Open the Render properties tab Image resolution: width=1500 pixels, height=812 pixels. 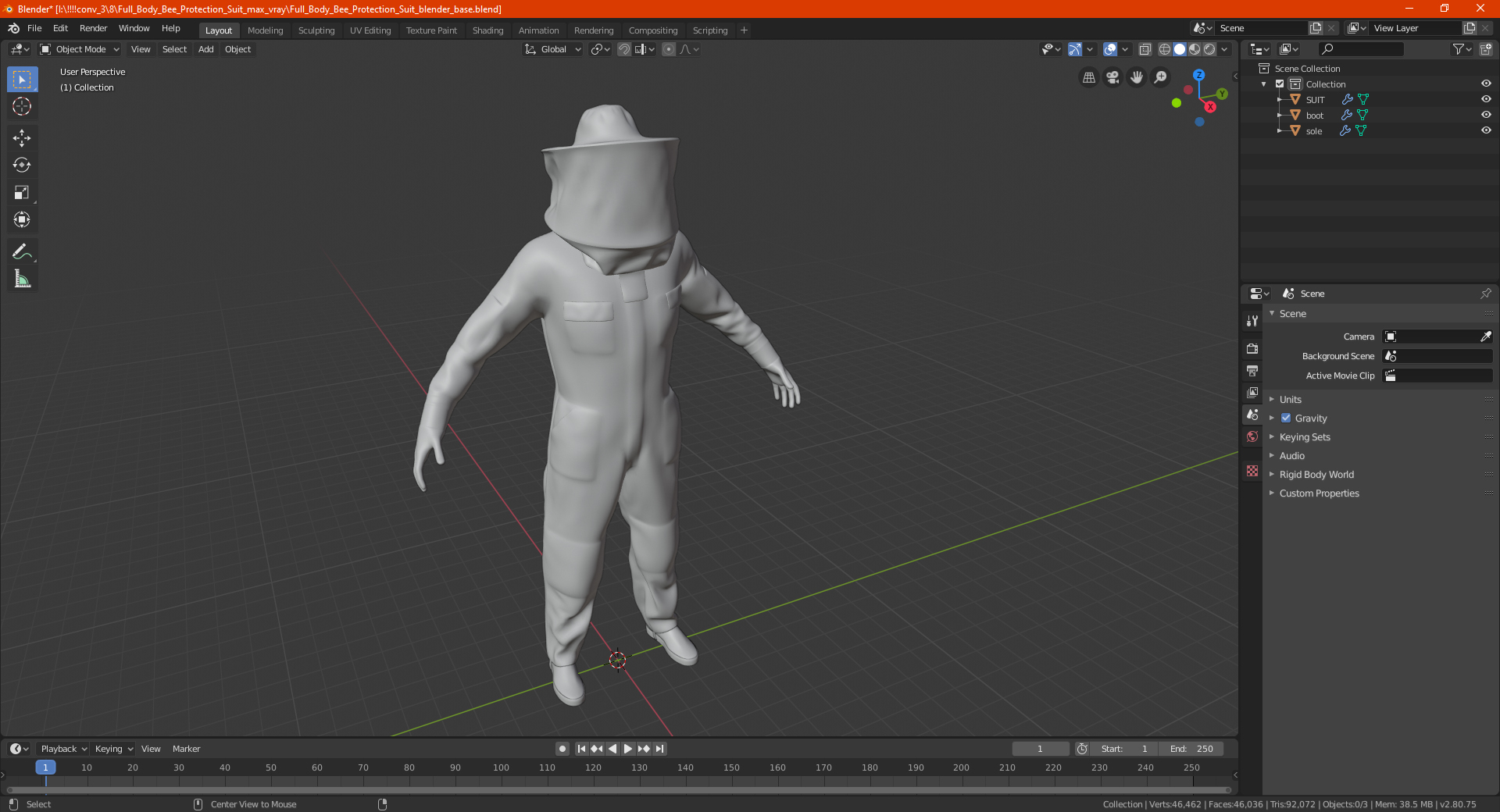(1252, 348)
